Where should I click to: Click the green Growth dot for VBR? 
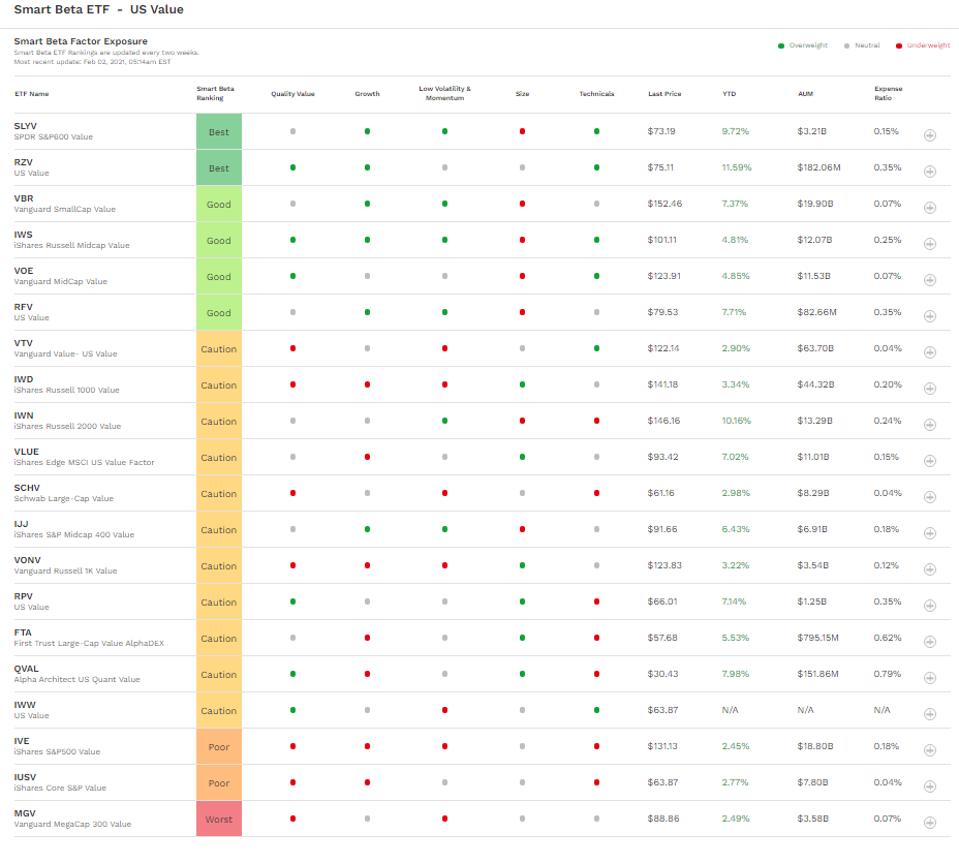366,204
